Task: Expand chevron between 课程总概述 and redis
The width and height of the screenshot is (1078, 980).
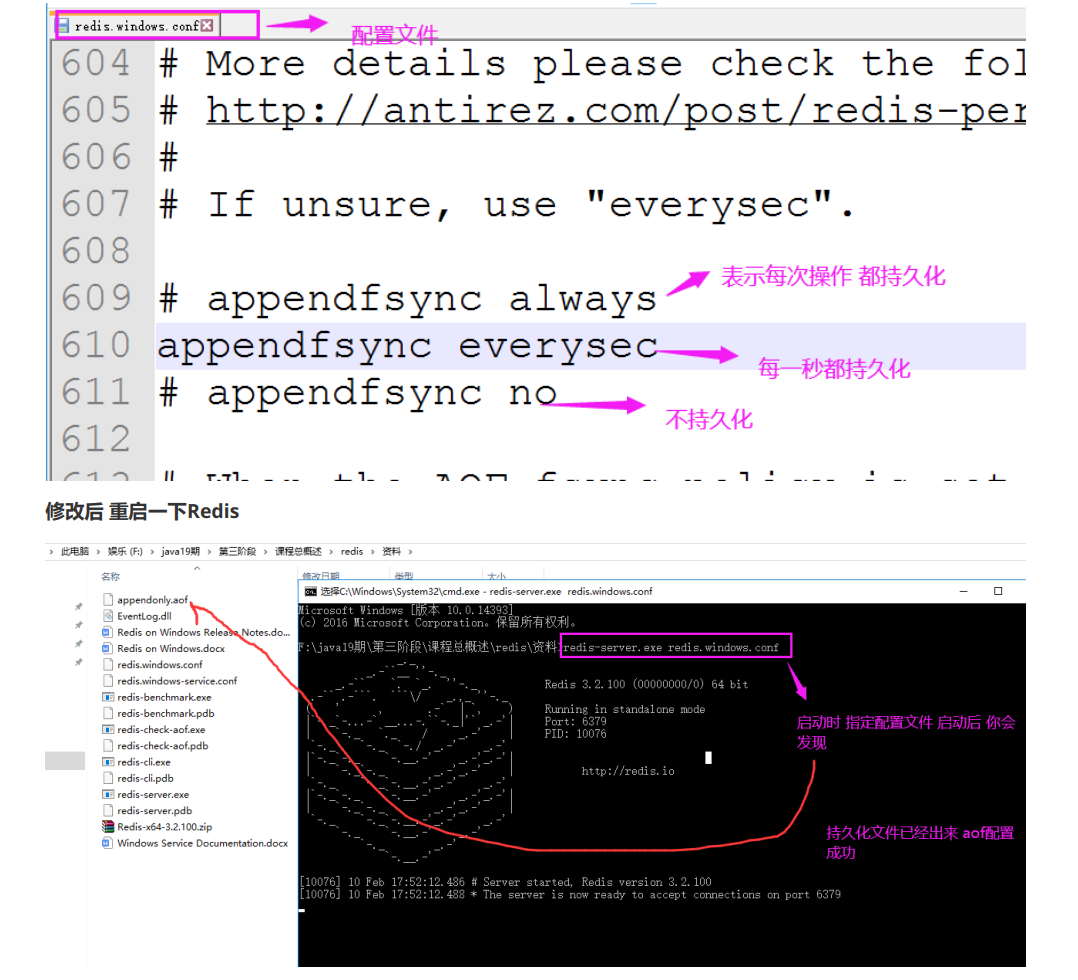Action: 331,552
